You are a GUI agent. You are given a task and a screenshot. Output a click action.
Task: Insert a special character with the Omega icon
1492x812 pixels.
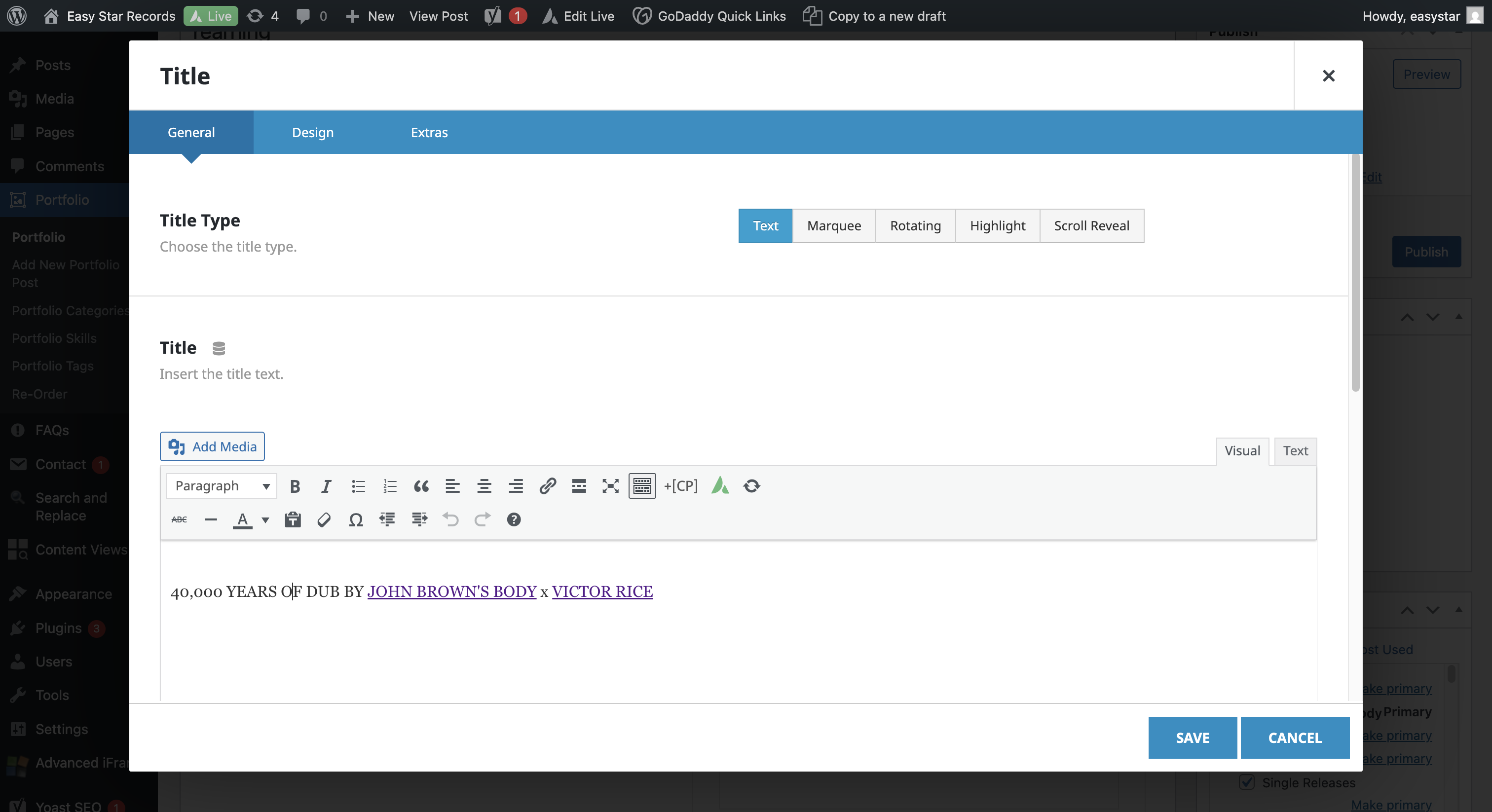pyautogui.click(x=356, y=519)
